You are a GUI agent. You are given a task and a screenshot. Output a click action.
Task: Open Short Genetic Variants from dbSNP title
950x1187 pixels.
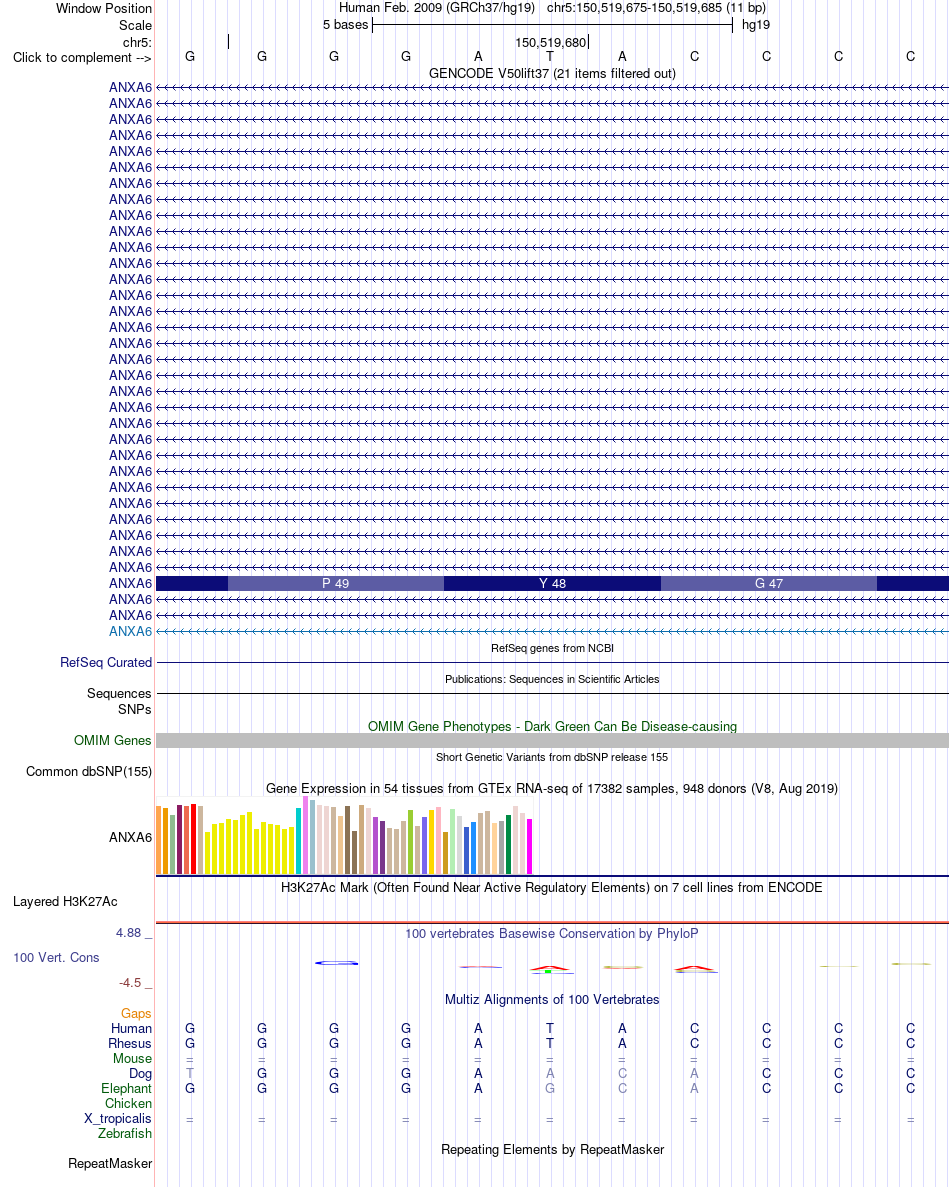click(x=552, y=757)
